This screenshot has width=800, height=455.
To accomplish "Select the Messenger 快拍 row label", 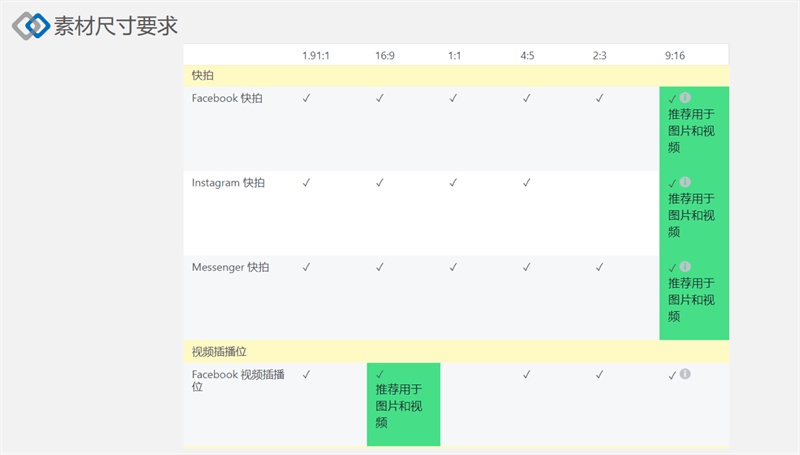I will tap(230, 267).
